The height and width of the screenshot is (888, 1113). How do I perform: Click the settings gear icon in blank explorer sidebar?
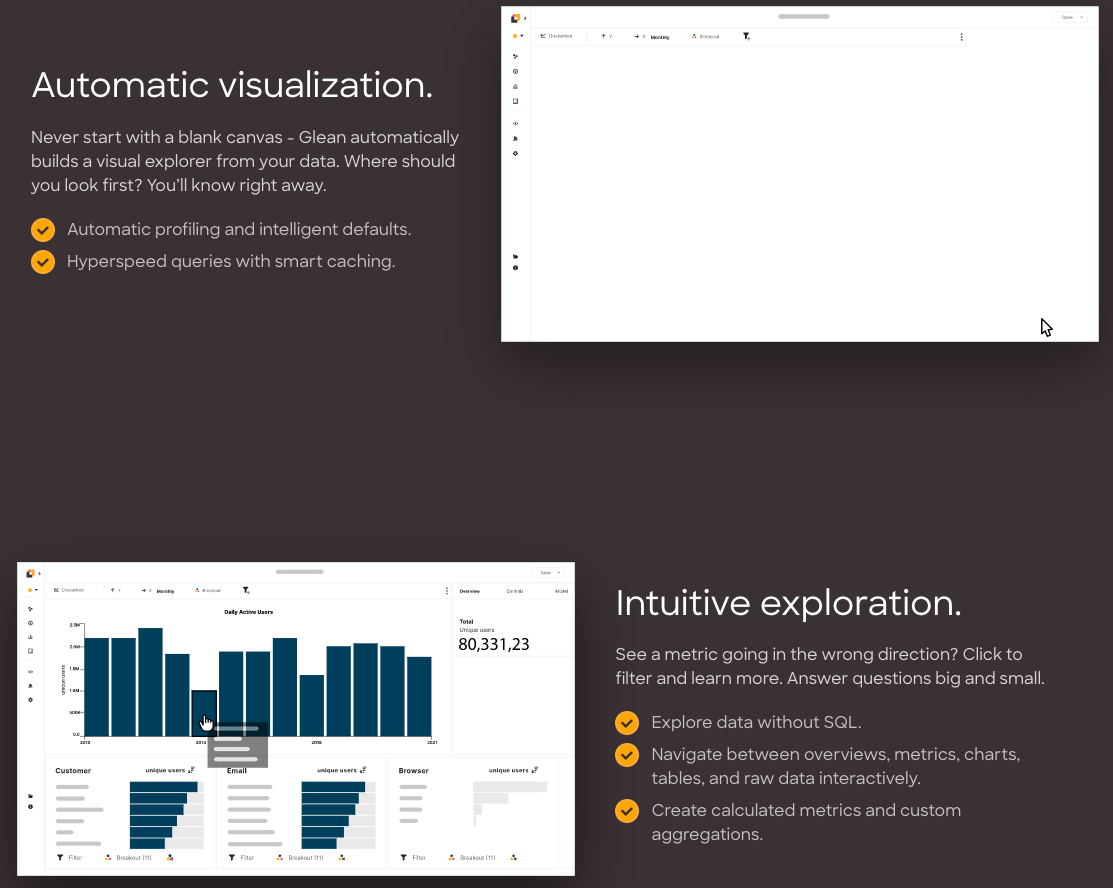[515, 153]
